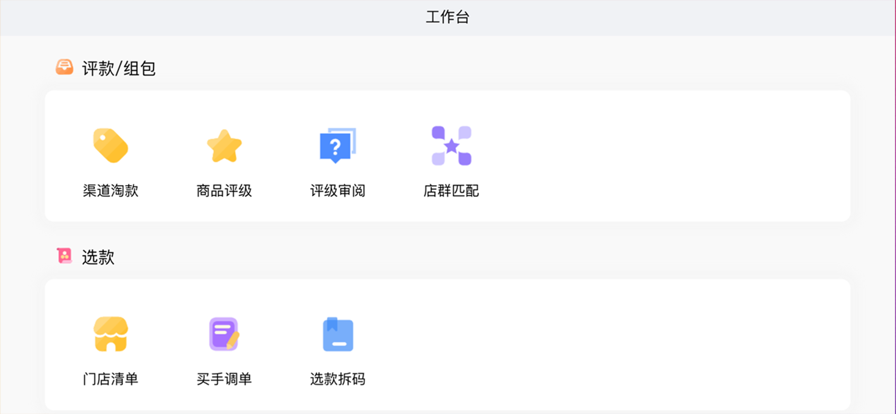Click the 工作台 page title
896x414 pixels.
point(447,17)
